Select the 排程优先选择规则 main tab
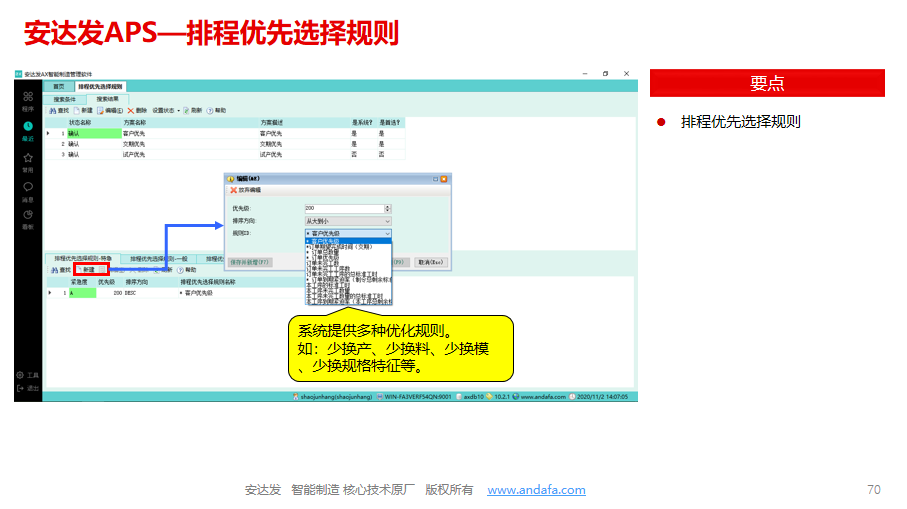The height and width of the screenshot is (509, 907). [x=100, y=87]
